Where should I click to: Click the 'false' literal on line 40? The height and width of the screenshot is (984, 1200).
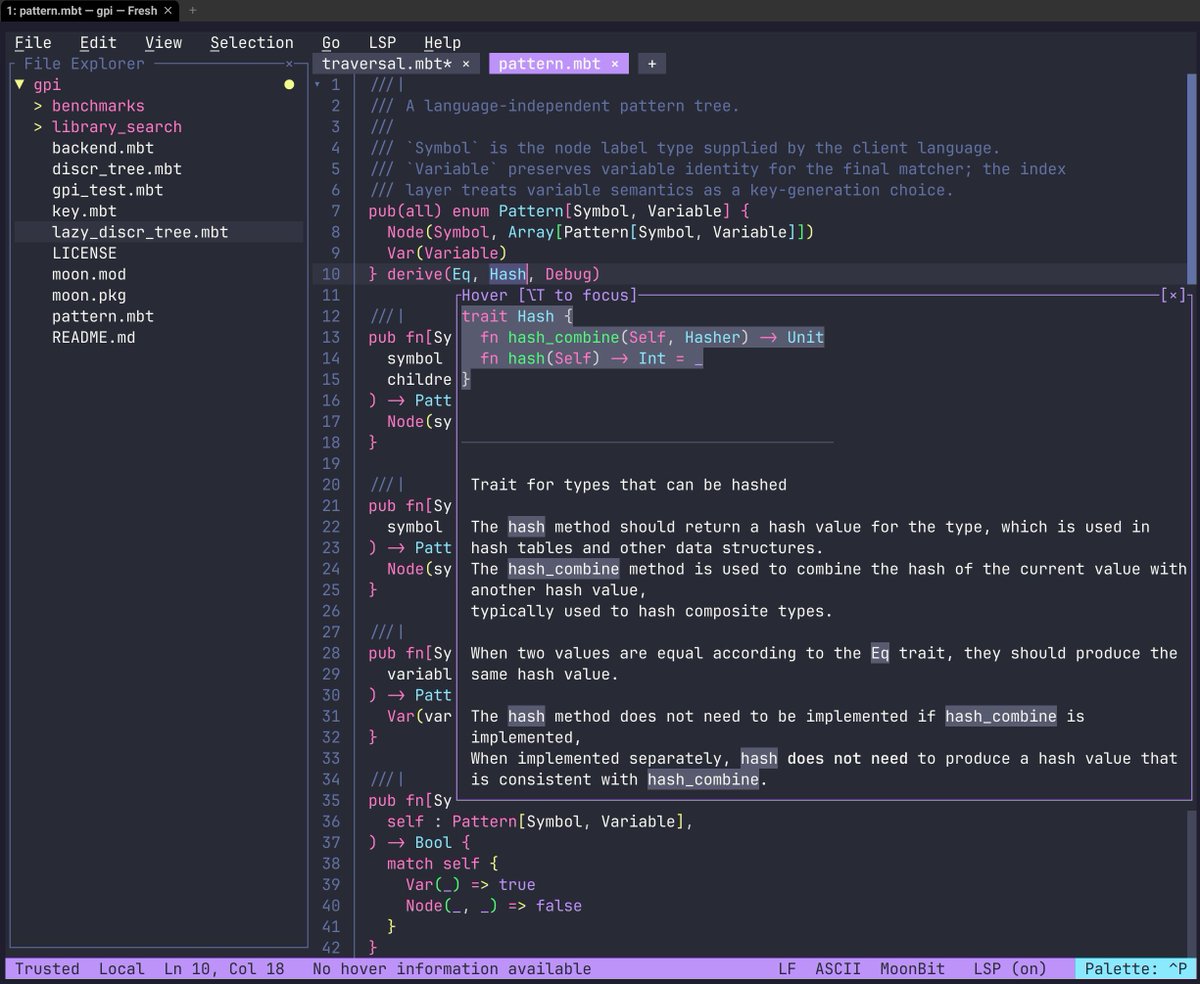click(x=559, y=906)
